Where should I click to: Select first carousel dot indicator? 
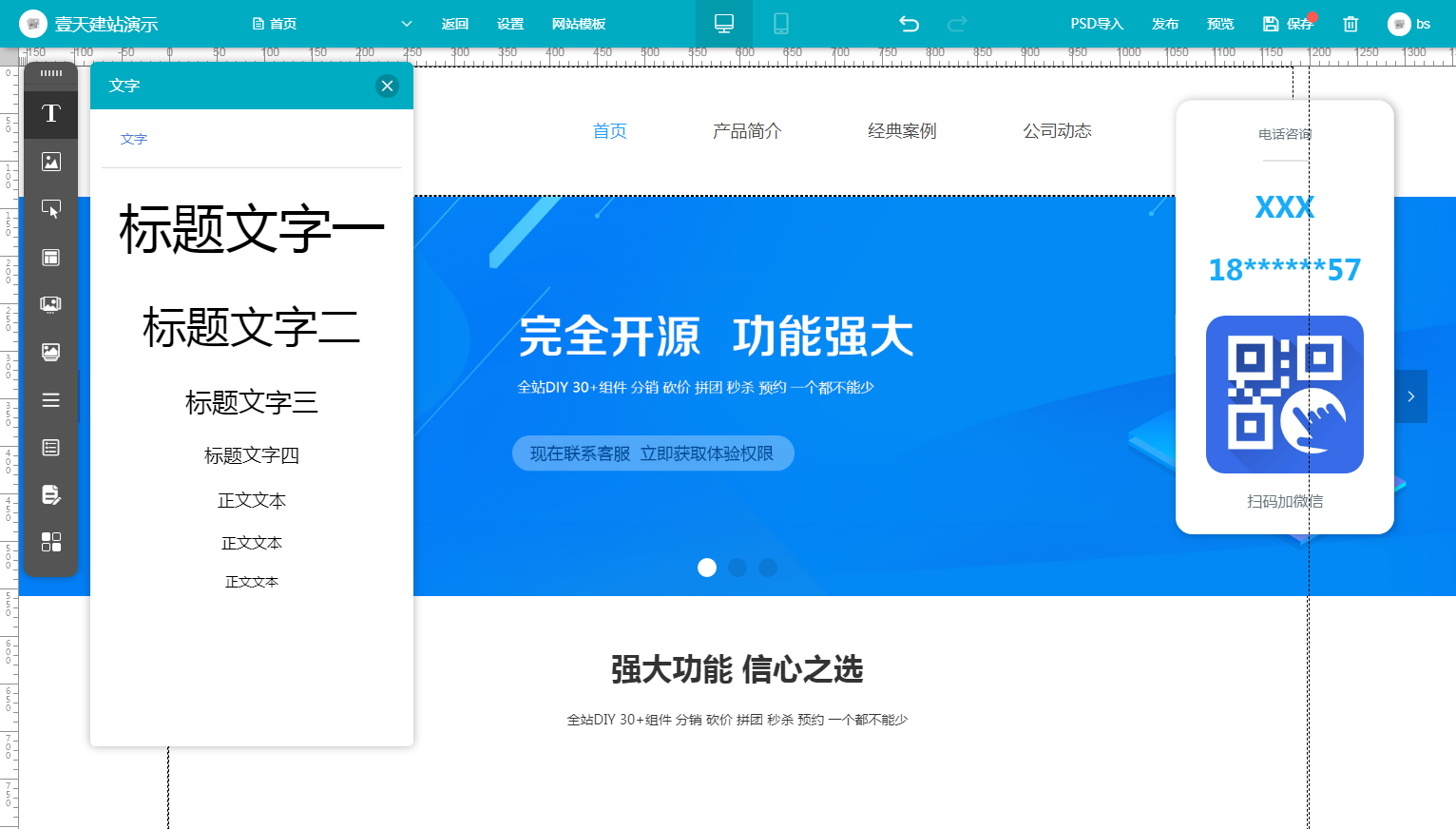[707, 568]
